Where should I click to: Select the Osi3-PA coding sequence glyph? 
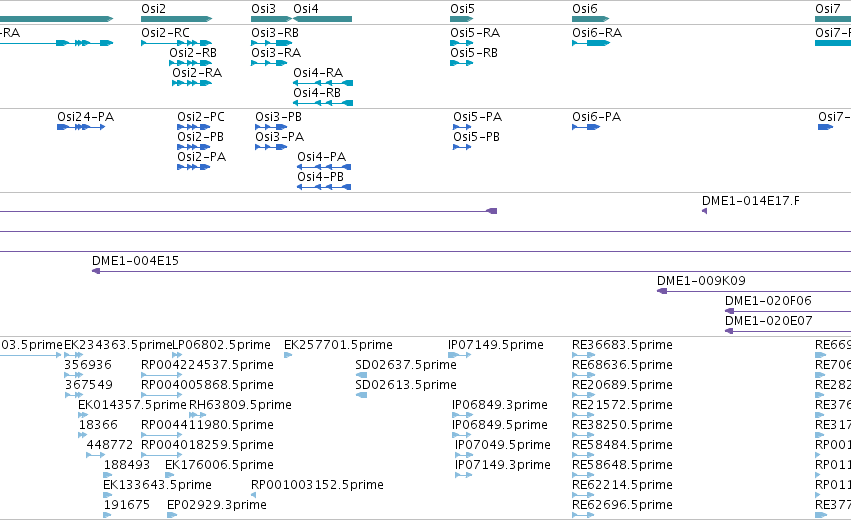point(271,147)
